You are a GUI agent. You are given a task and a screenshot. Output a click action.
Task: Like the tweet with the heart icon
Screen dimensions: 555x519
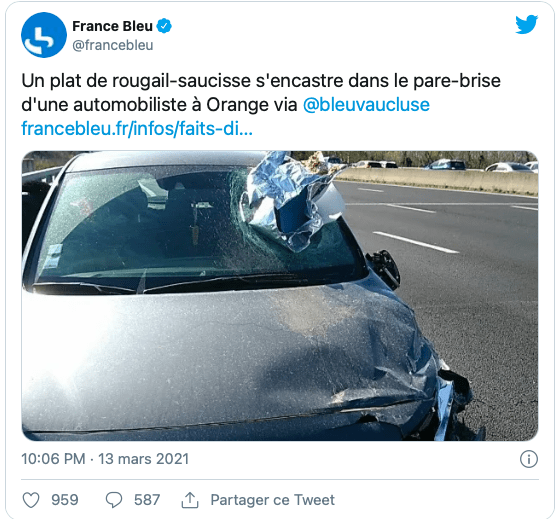[x=31, y=500]
